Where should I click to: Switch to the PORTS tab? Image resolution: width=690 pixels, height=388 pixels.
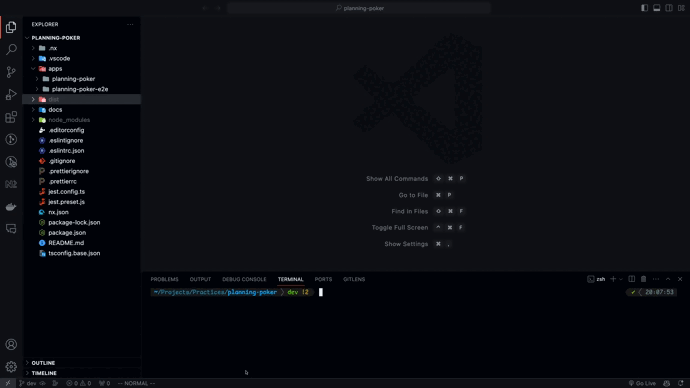pyautogui.click(x=323, y=279)
